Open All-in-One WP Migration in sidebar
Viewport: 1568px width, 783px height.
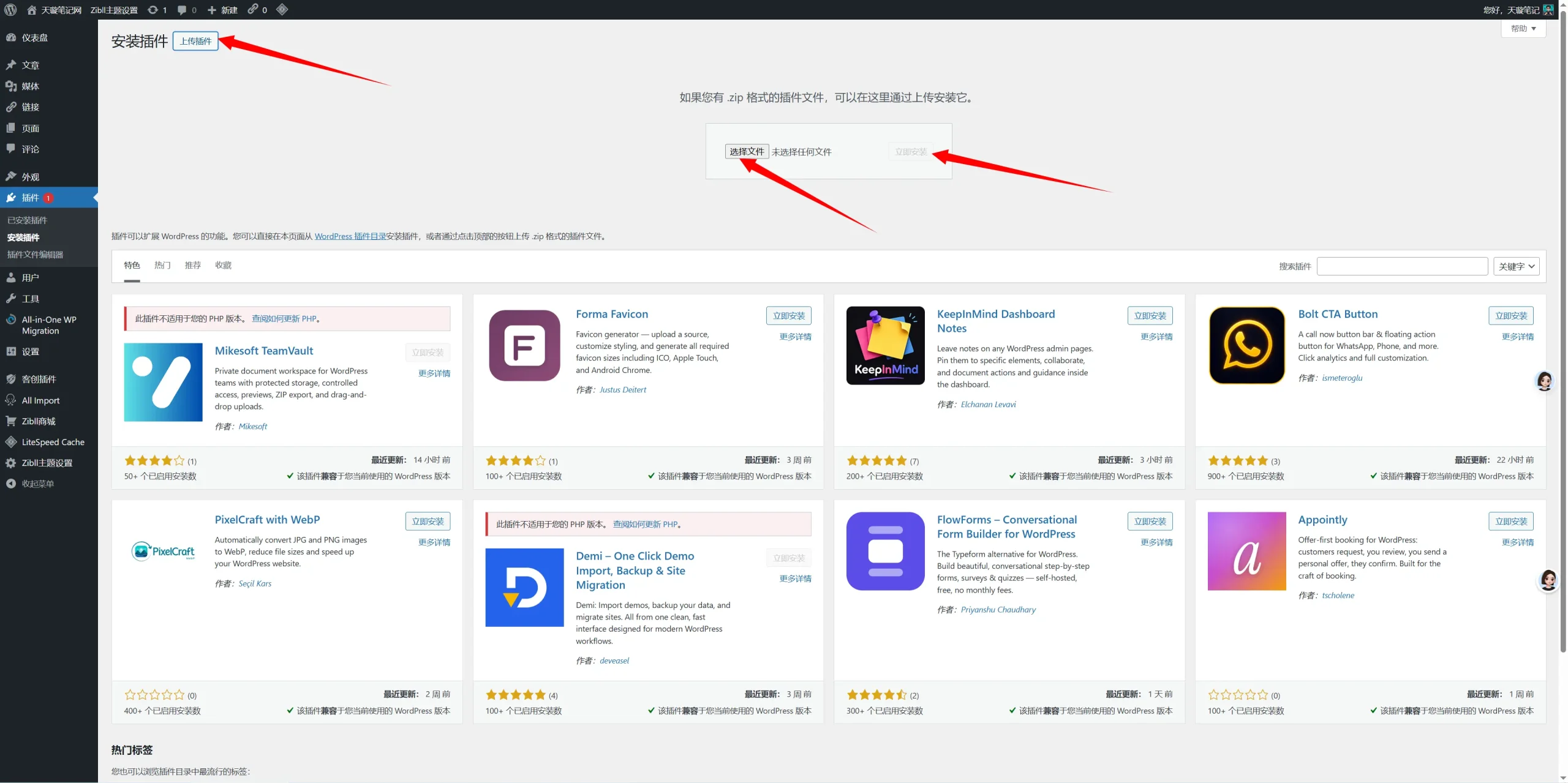(49, 325)
